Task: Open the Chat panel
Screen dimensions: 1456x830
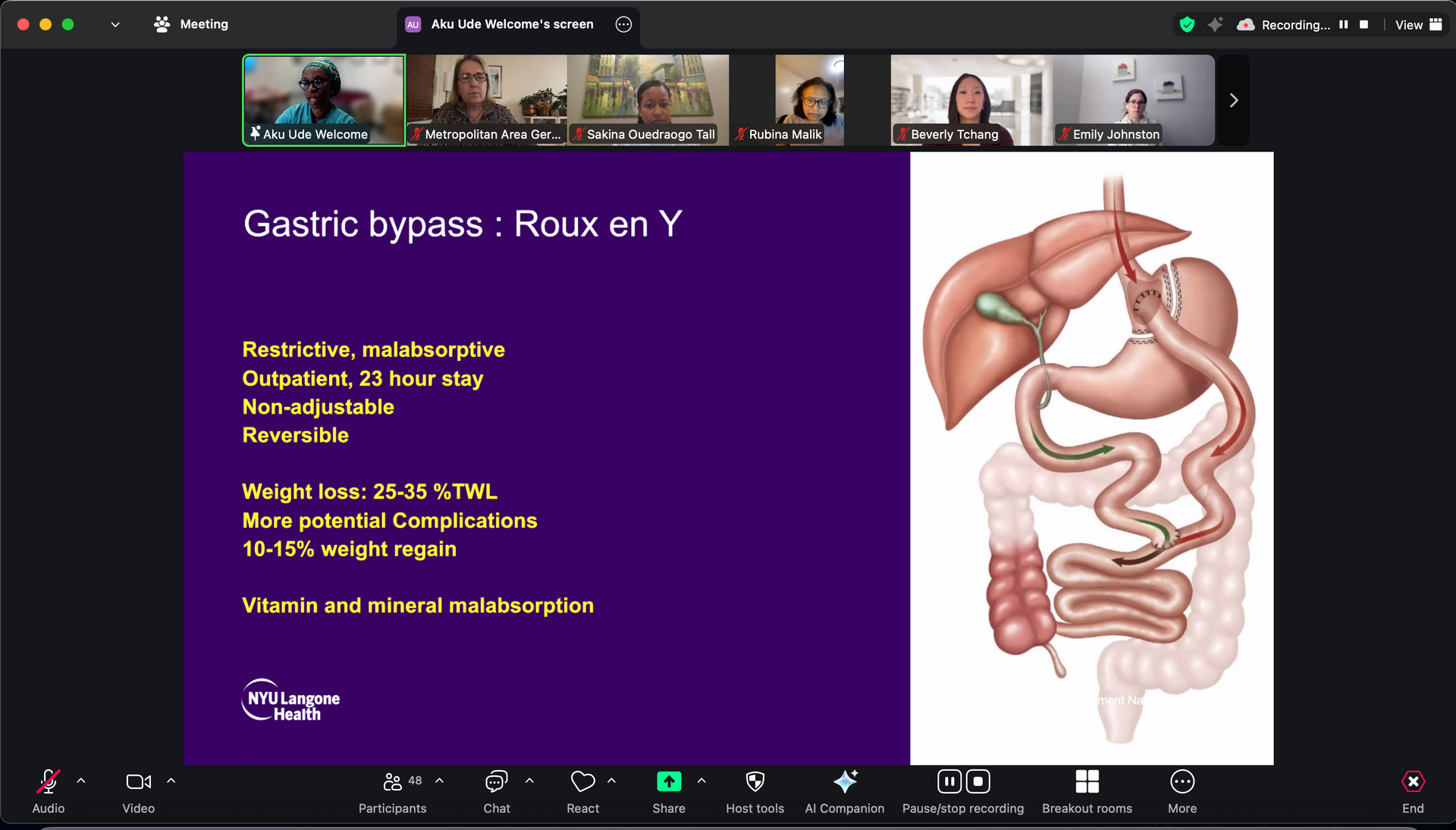Action: [497, 791]
